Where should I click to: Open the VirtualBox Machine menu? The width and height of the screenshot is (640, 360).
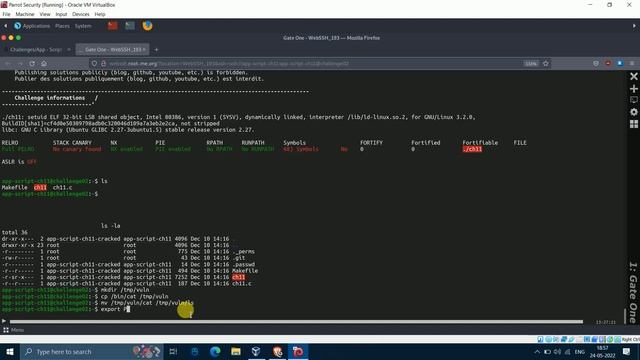point(25,14)
